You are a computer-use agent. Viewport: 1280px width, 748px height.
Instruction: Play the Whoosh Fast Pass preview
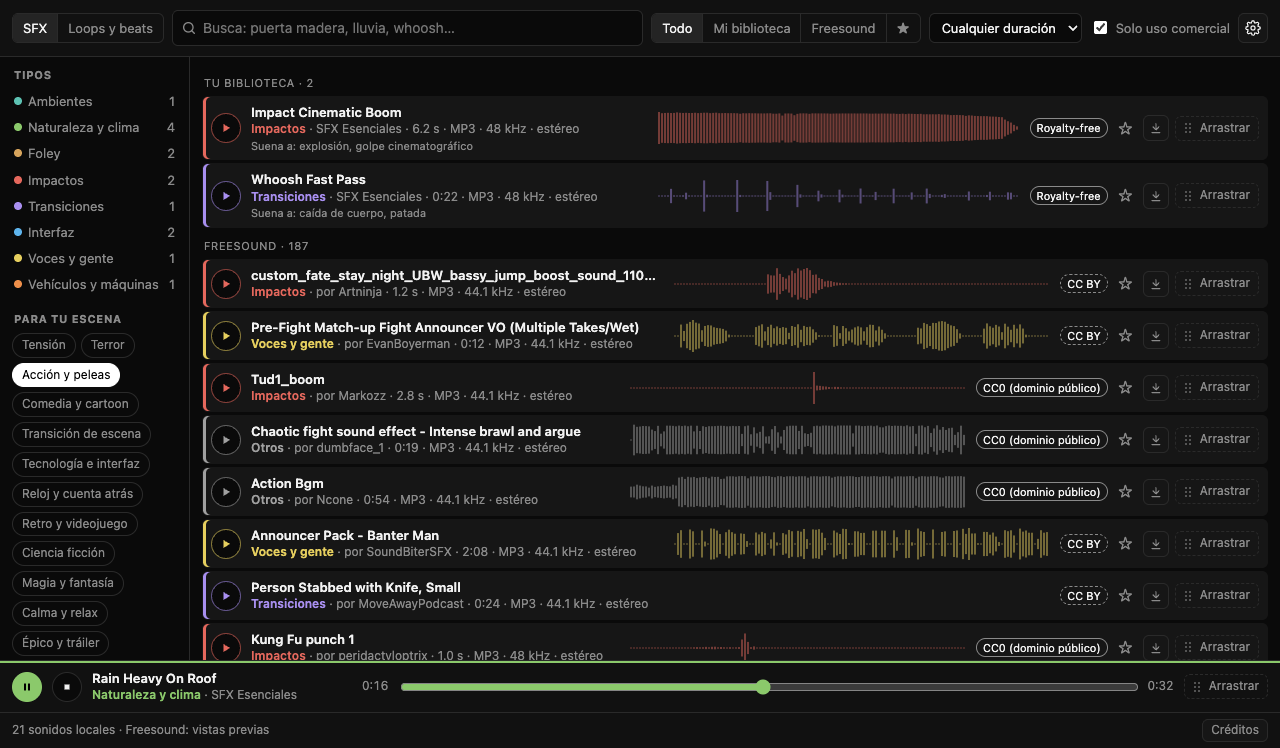coord(226,195)
